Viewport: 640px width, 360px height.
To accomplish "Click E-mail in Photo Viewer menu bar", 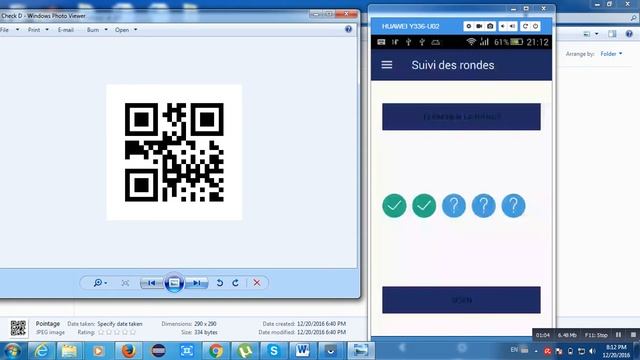I will coord(66,30).
